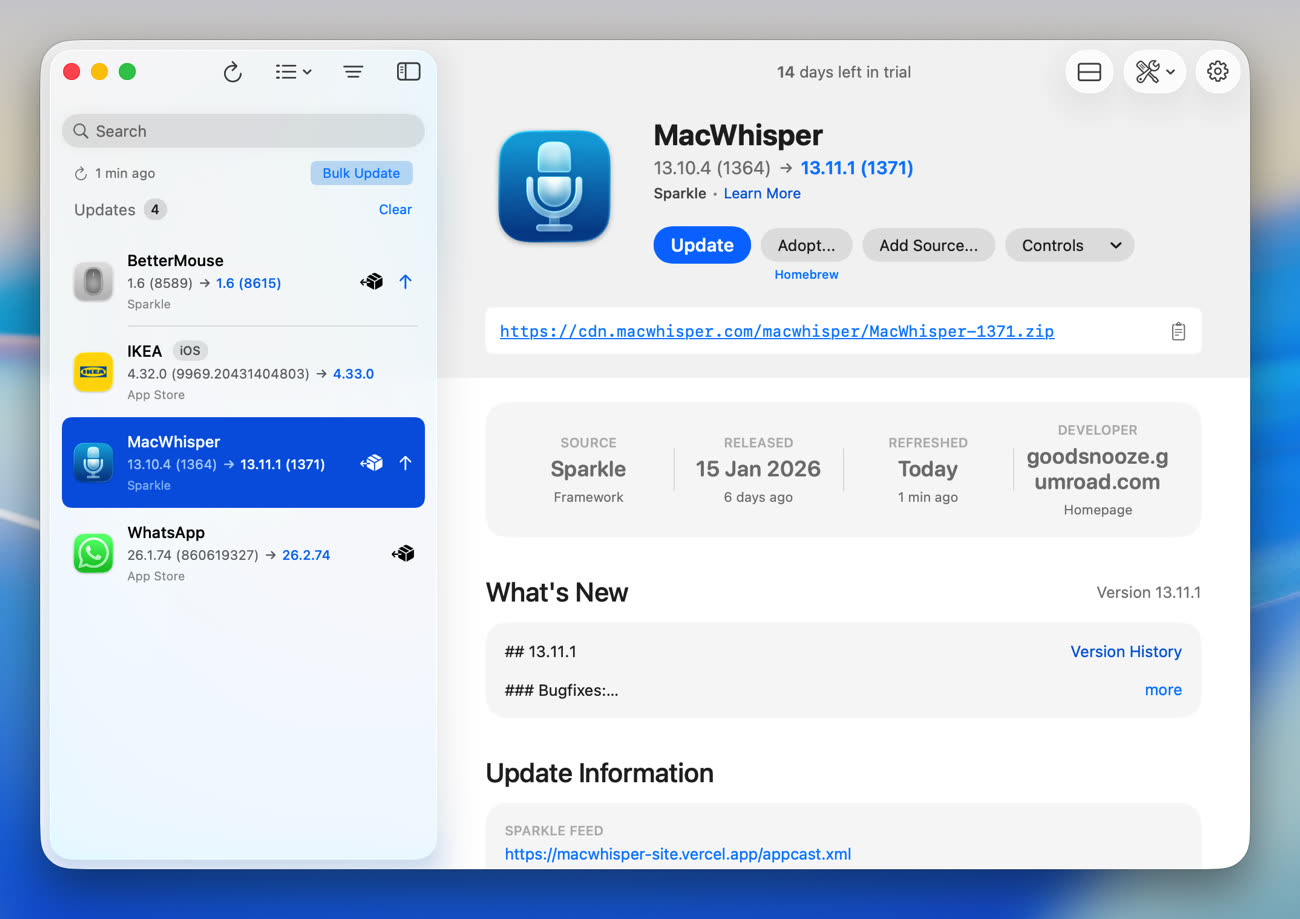Screen dimensions: 1300x919
Task: Open the tools wrench dropdown menu
Action: click(x=1155, y=72)
